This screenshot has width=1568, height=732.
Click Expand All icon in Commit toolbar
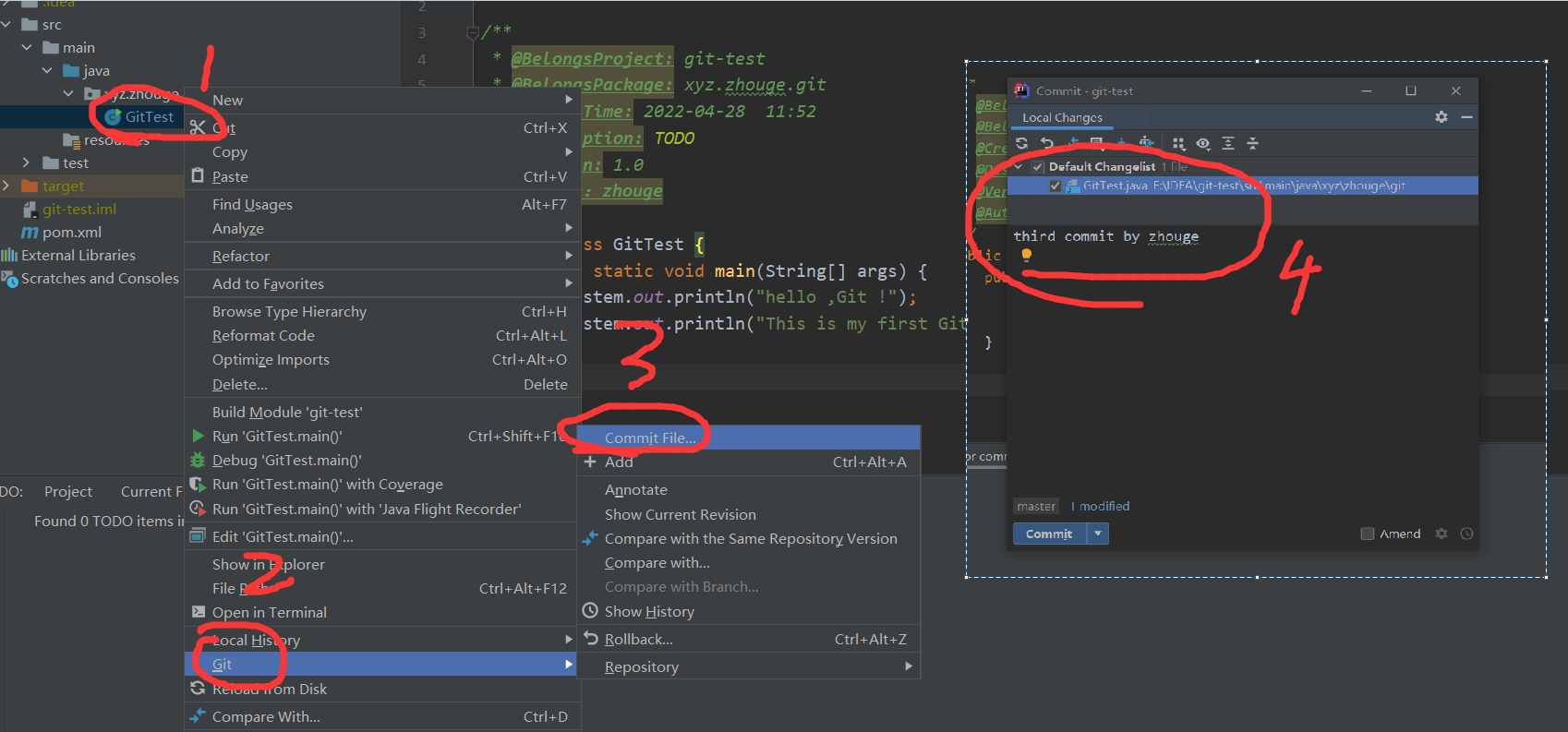click(x=1228, y=143)
